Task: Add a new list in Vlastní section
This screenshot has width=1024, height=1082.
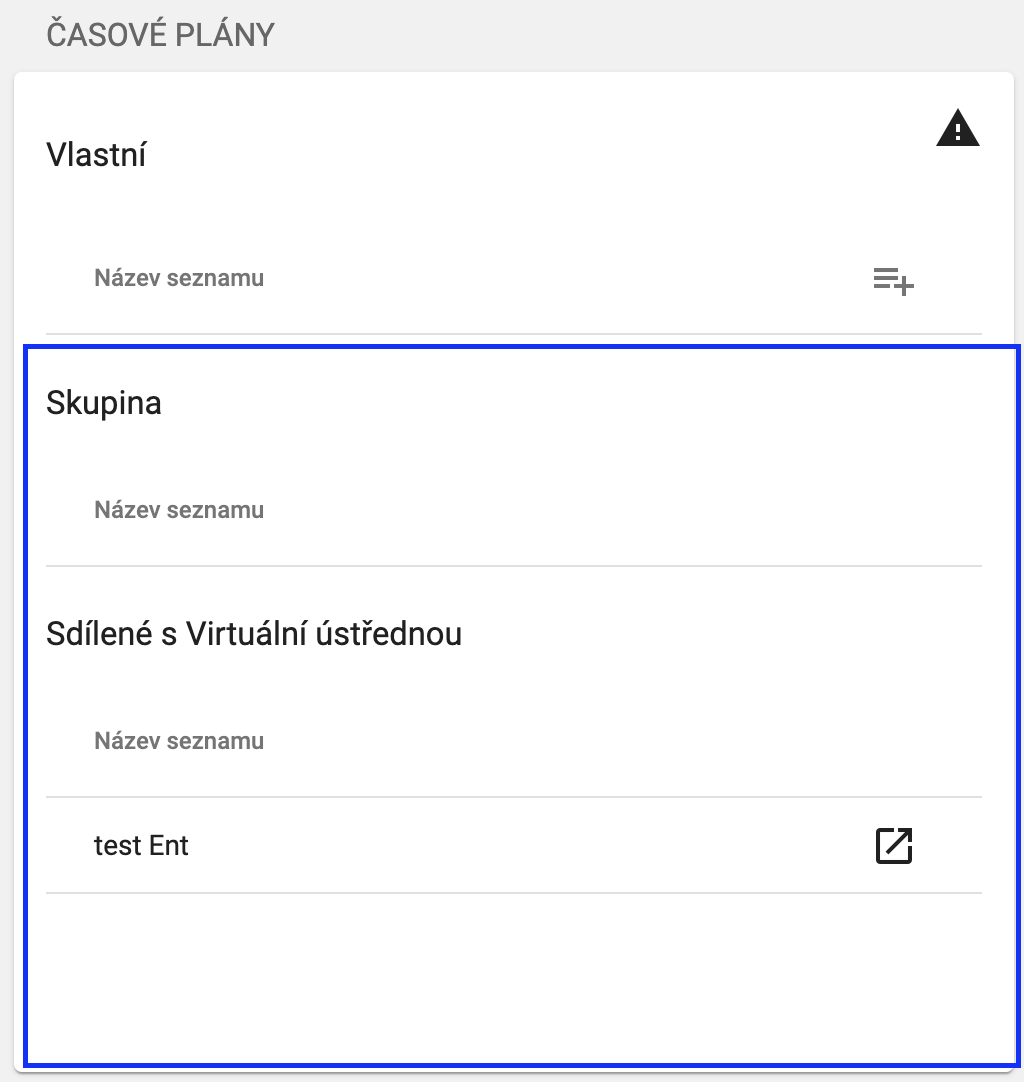Action: pos(893,280)
